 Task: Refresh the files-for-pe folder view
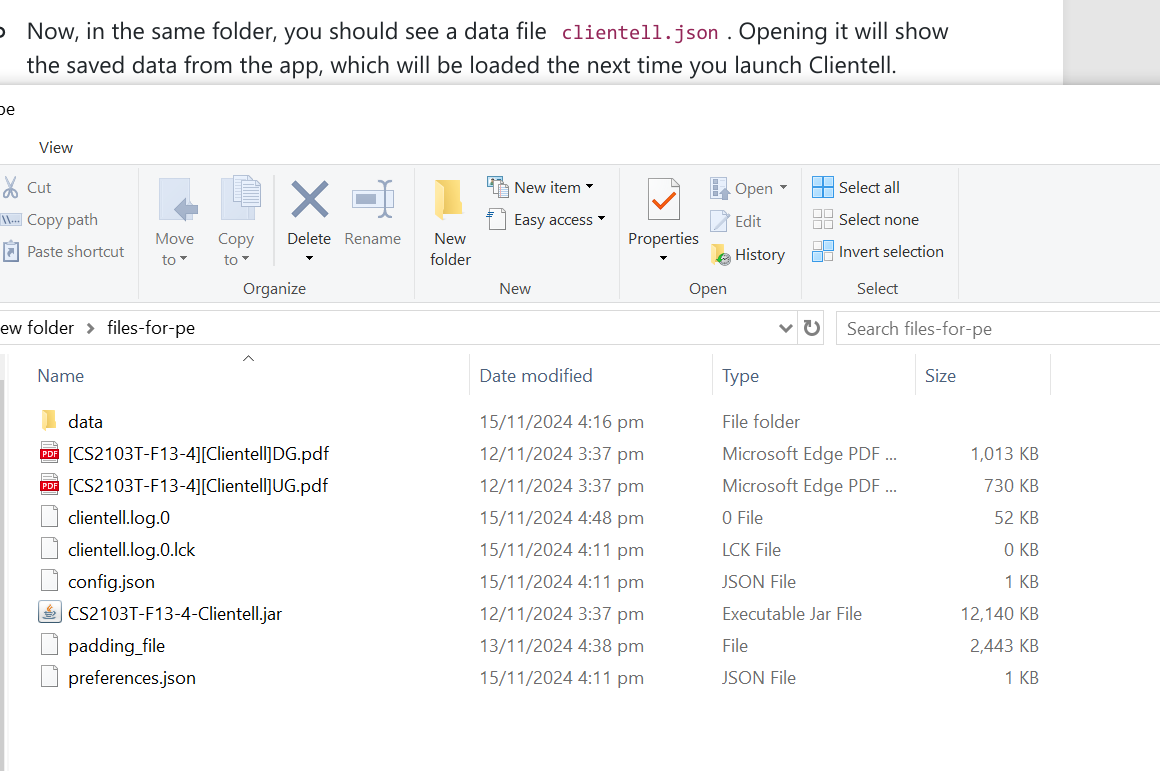point(812,328)
